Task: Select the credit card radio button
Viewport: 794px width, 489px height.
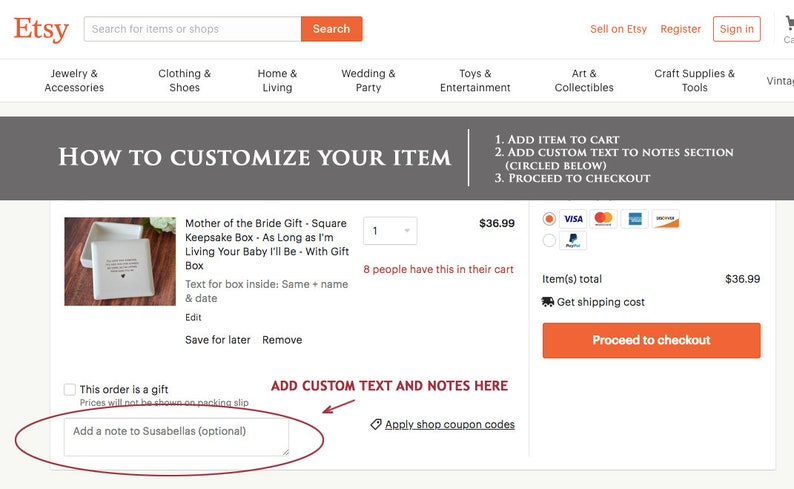Action: 549,219
